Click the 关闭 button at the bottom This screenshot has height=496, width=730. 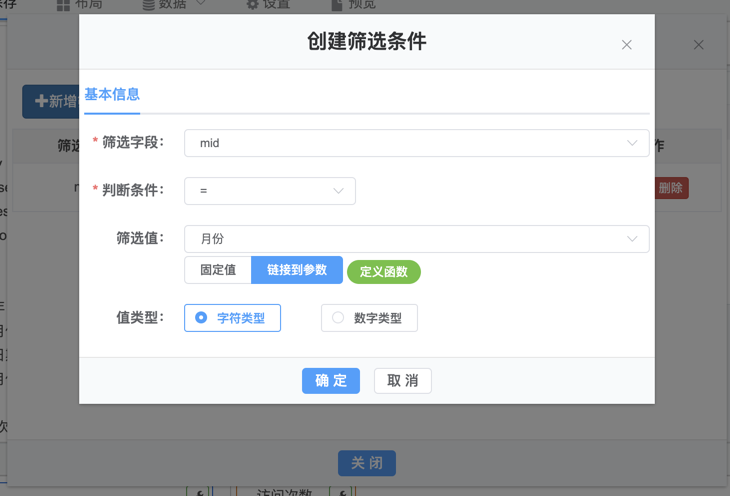tap(367, 463)
